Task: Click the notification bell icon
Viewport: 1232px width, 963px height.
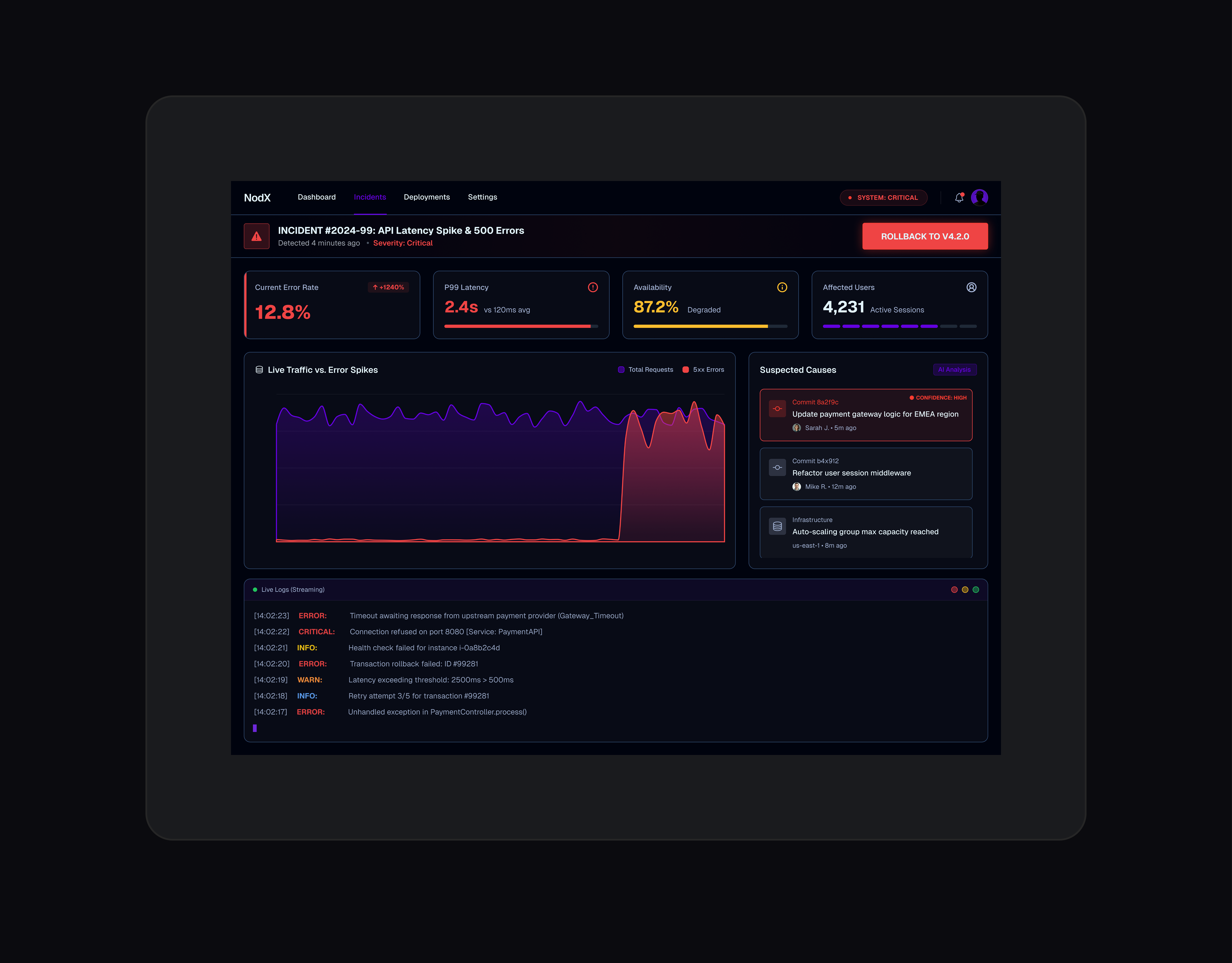Action: click(x=959, y=198)
